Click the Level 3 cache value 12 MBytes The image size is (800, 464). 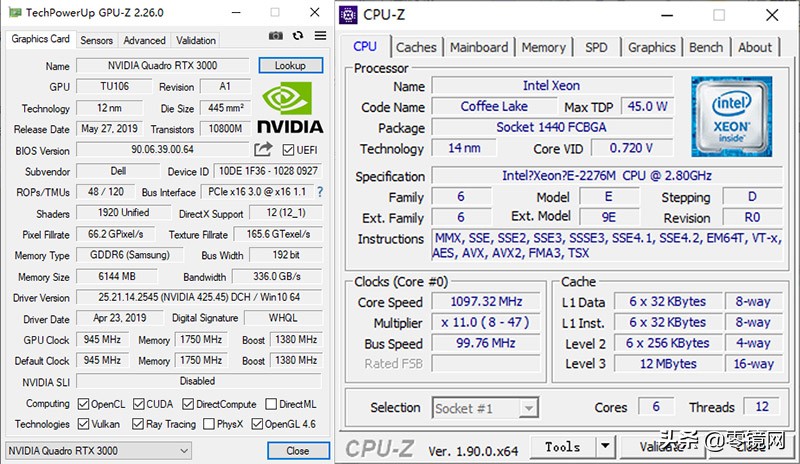[x=668, y=364]
